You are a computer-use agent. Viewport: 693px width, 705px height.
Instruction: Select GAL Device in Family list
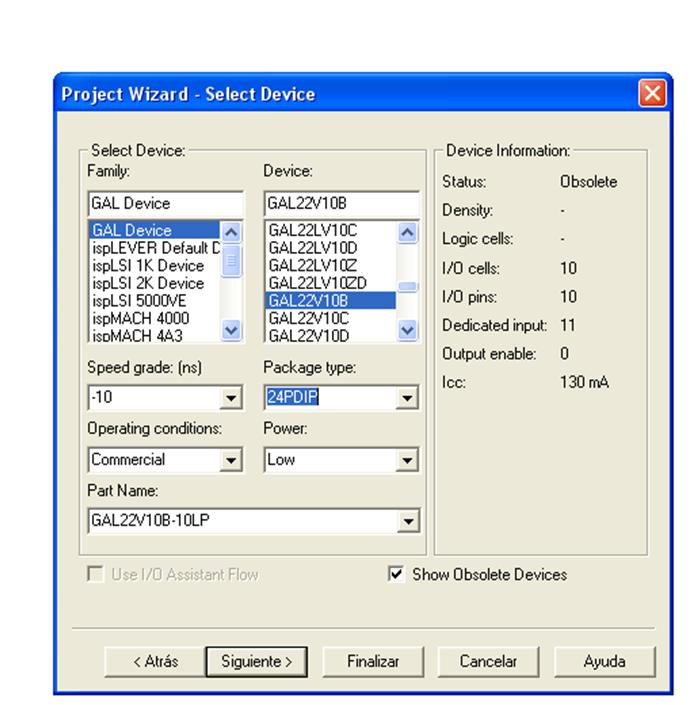click(x=154, y=230)
